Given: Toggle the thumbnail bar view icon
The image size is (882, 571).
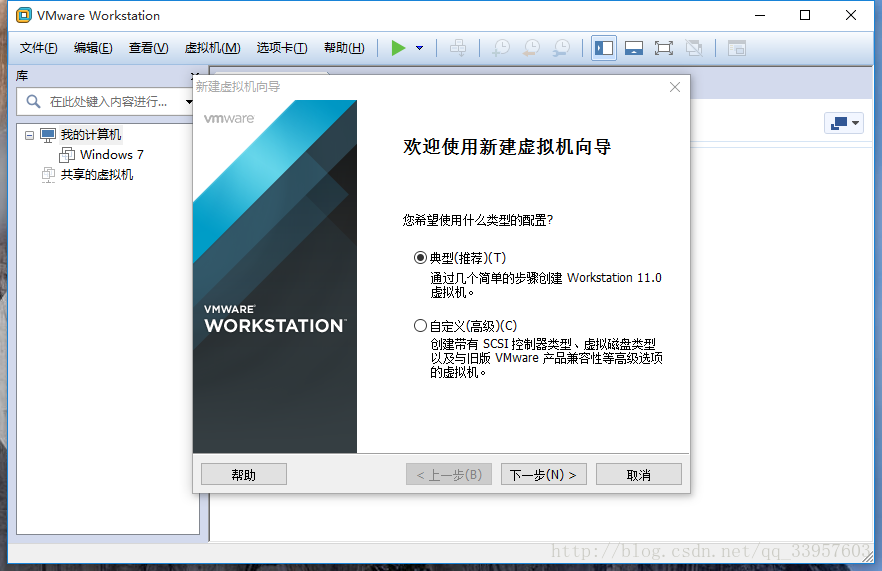Looking at the screenshot, I should click(634, 48).
